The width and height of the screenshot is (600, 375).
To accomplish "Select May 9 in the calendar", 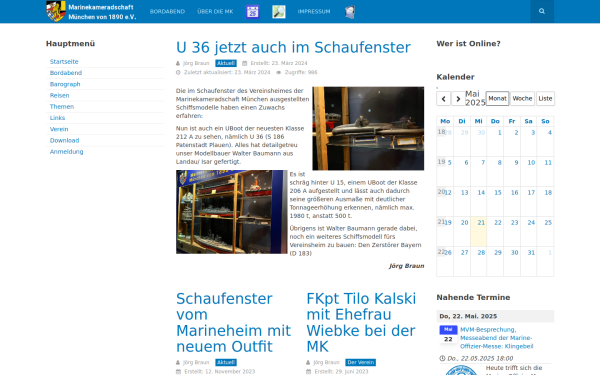I will tap(516, 163).
